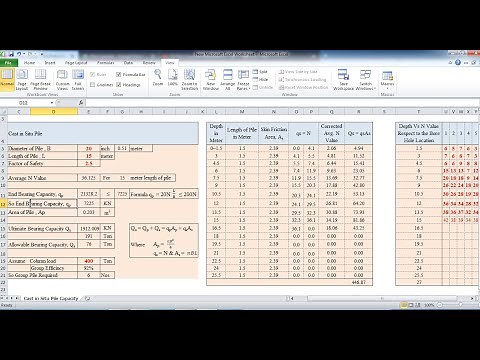Click the insert new worksheet tab icon
Screen dimensions: 480x360
coord(87,298)
